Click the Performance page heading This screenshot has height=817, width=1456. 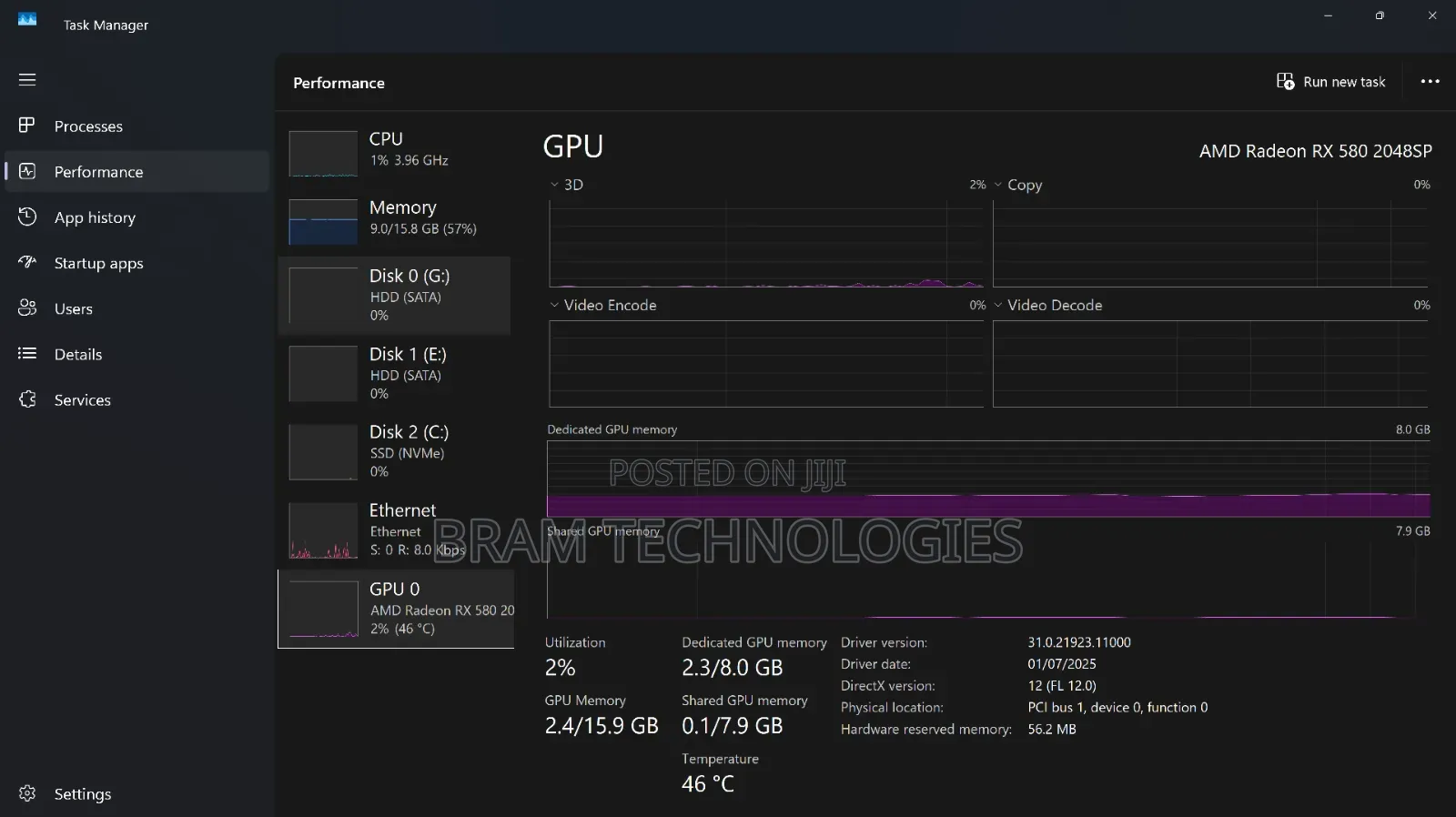tap(339, 83)
